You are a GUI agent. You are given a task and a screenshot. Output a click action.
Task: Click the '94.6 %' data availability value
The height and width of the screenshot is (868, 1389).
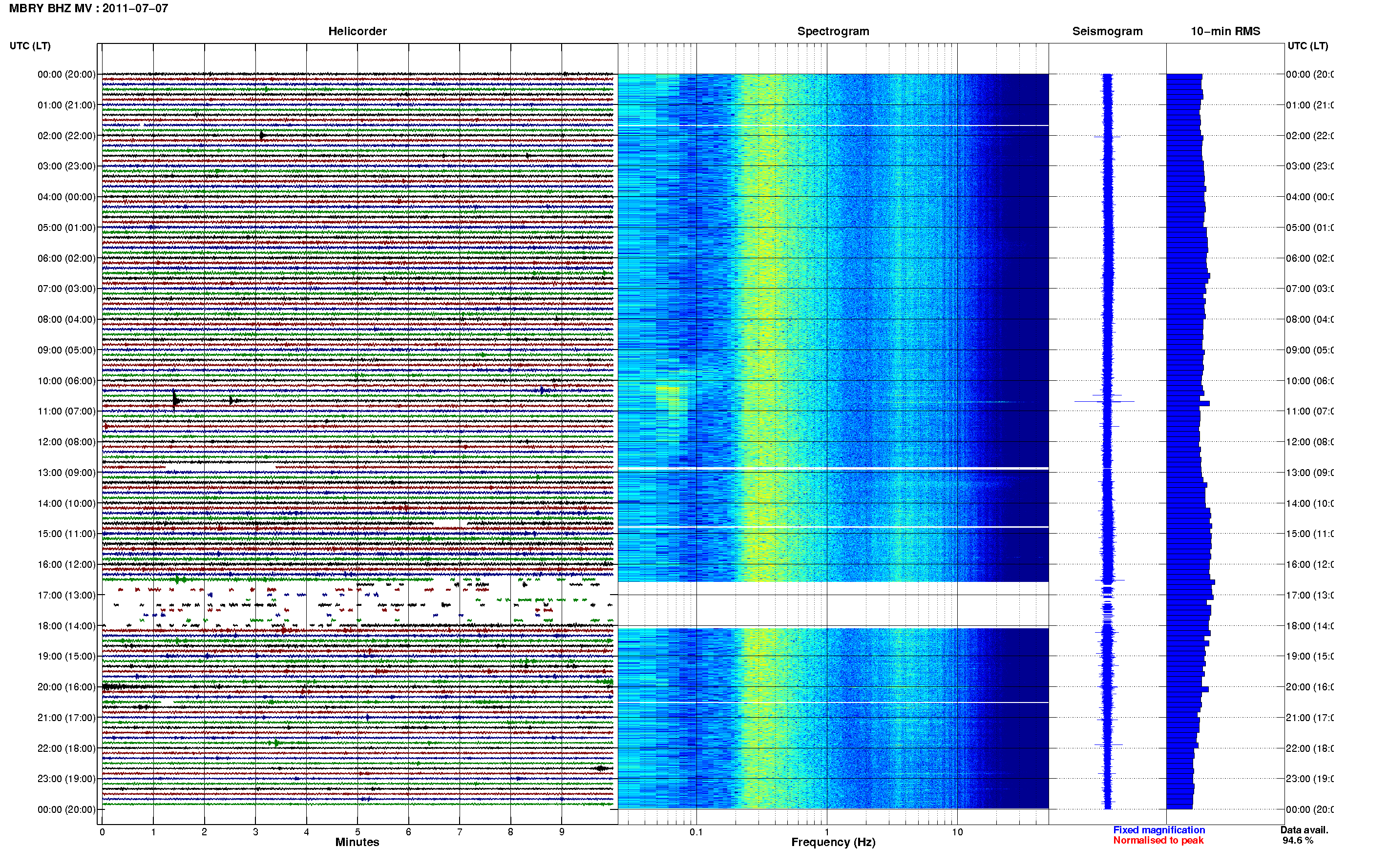coord(1298,841)
